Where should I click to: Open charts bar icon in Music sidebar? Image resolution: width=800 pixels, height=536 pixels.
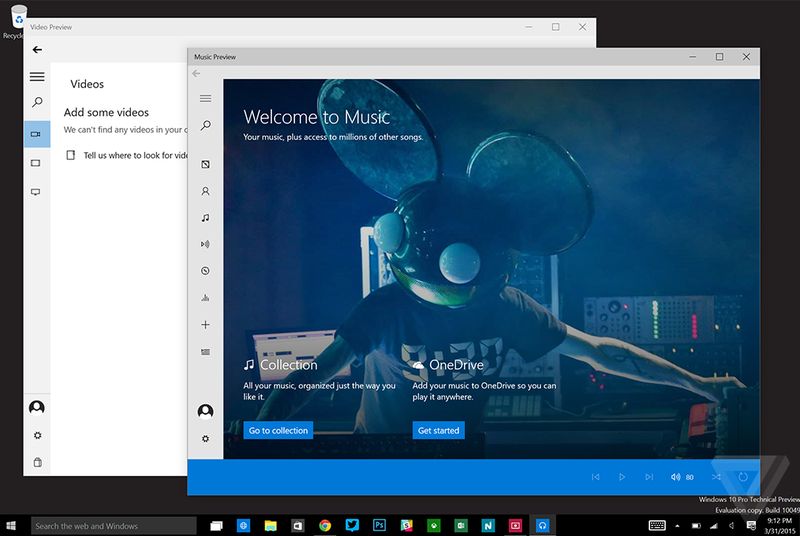(206, 298)
